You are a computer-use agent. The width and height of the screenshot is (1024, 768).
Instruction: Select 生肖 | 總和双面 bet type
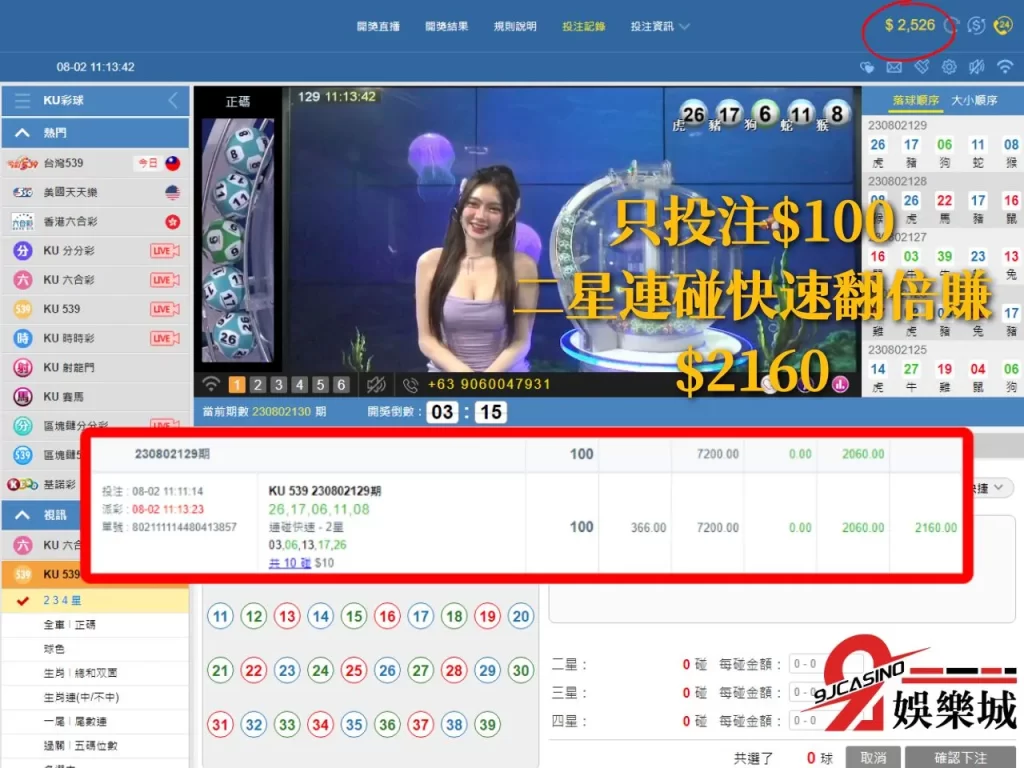(x=95, y=673)
